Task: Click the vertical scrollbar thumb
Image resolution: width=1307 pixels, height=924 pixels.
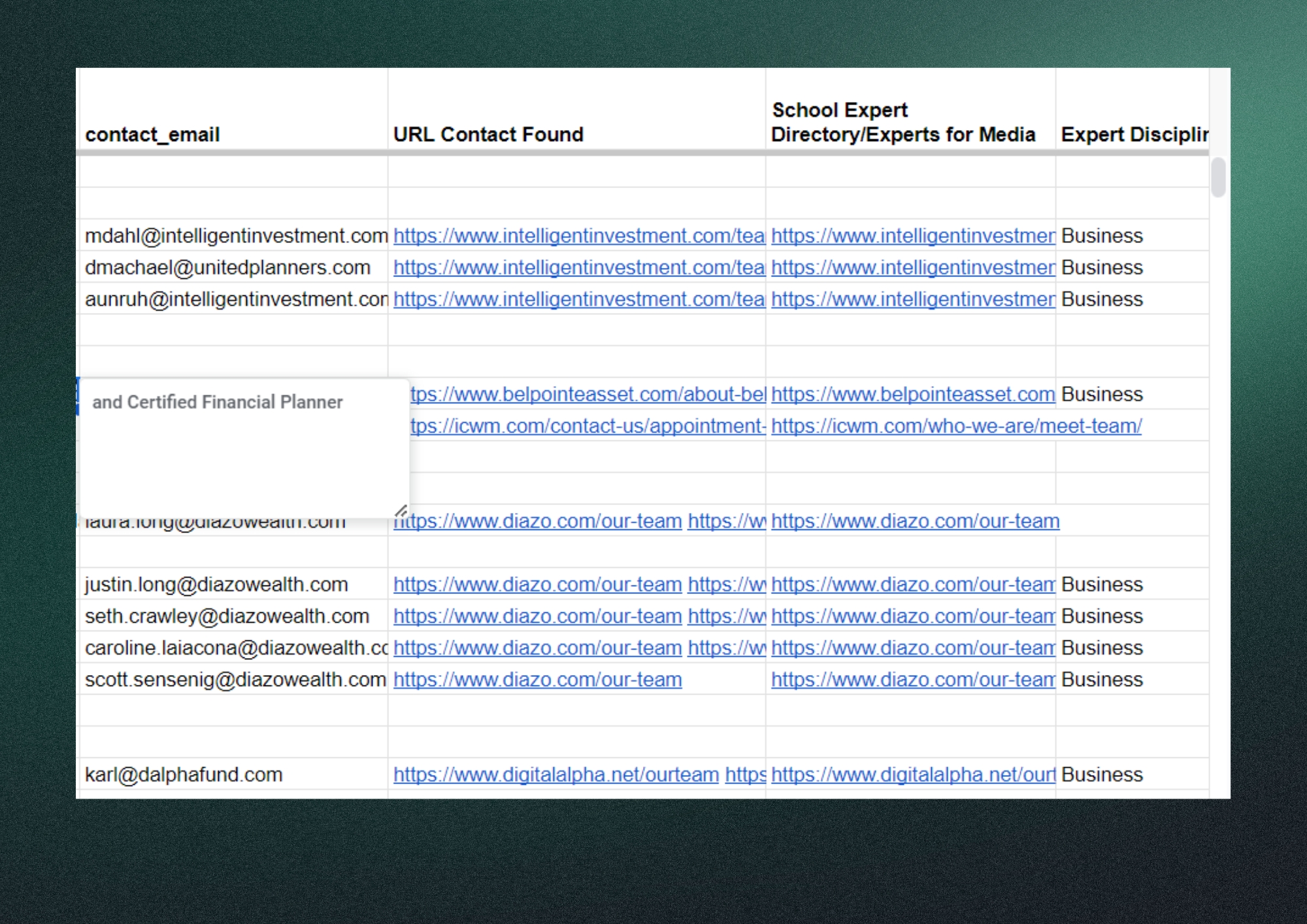Action: (1217, 177)
